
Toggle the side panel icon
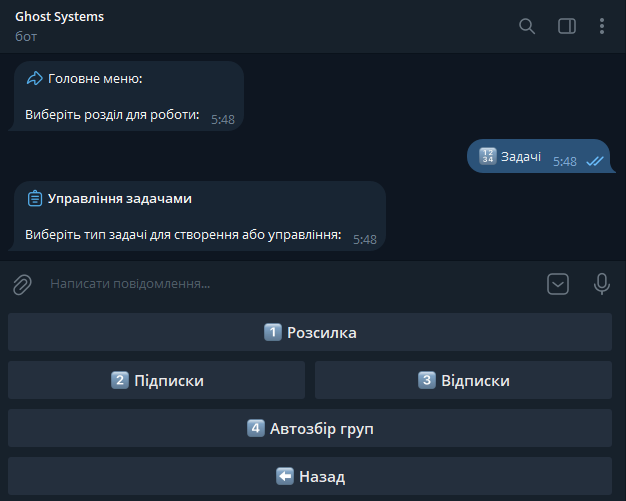click(x=567, y=26)
